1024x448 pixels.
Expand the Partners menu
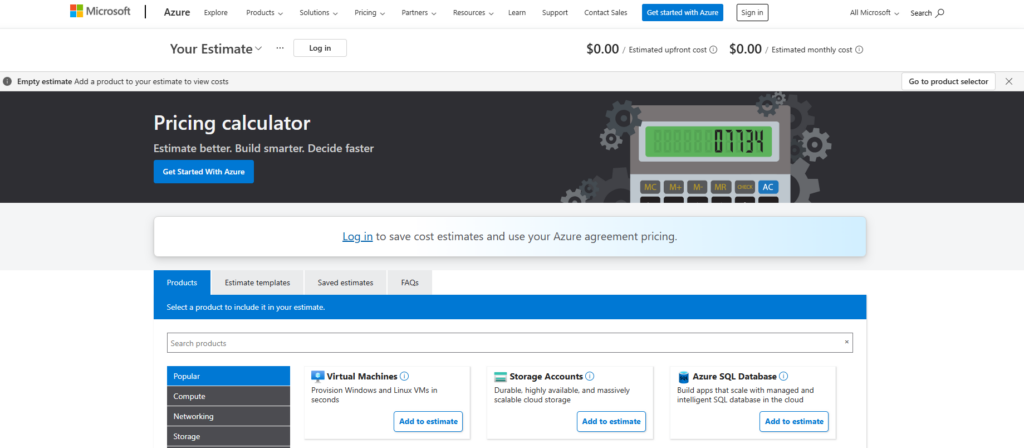pyautogui.click(x=419, y=12)
